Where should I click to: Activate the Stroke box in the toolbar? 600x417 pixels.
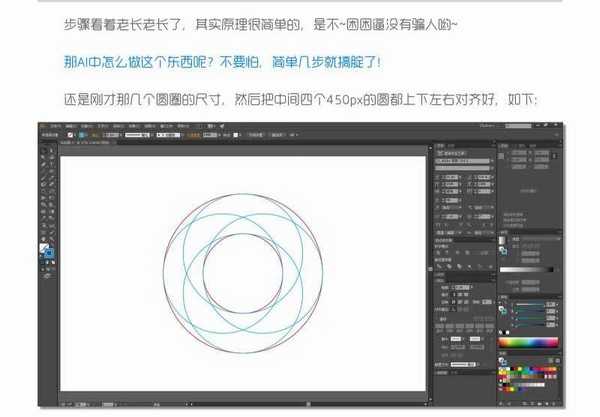pos(50,254)
